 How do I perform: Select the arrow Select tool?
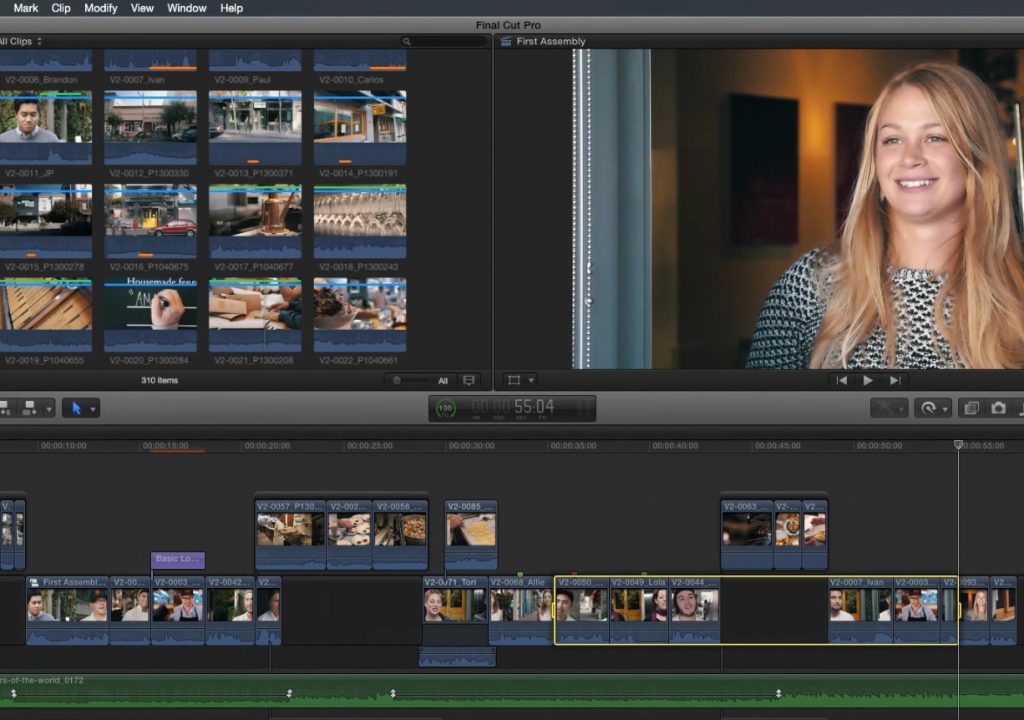coord(76,408)
